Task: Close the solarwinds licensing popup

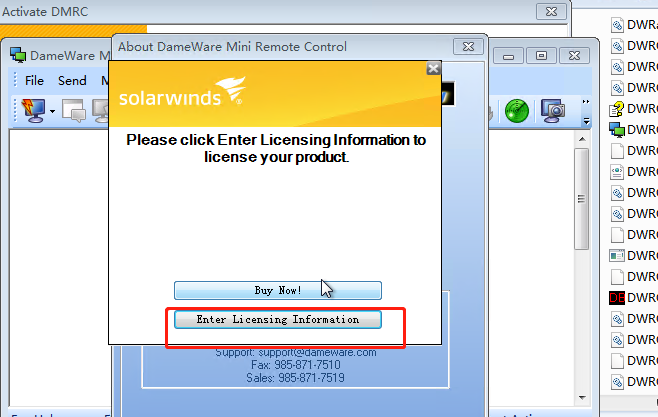Action: click(x=433, y=68)
